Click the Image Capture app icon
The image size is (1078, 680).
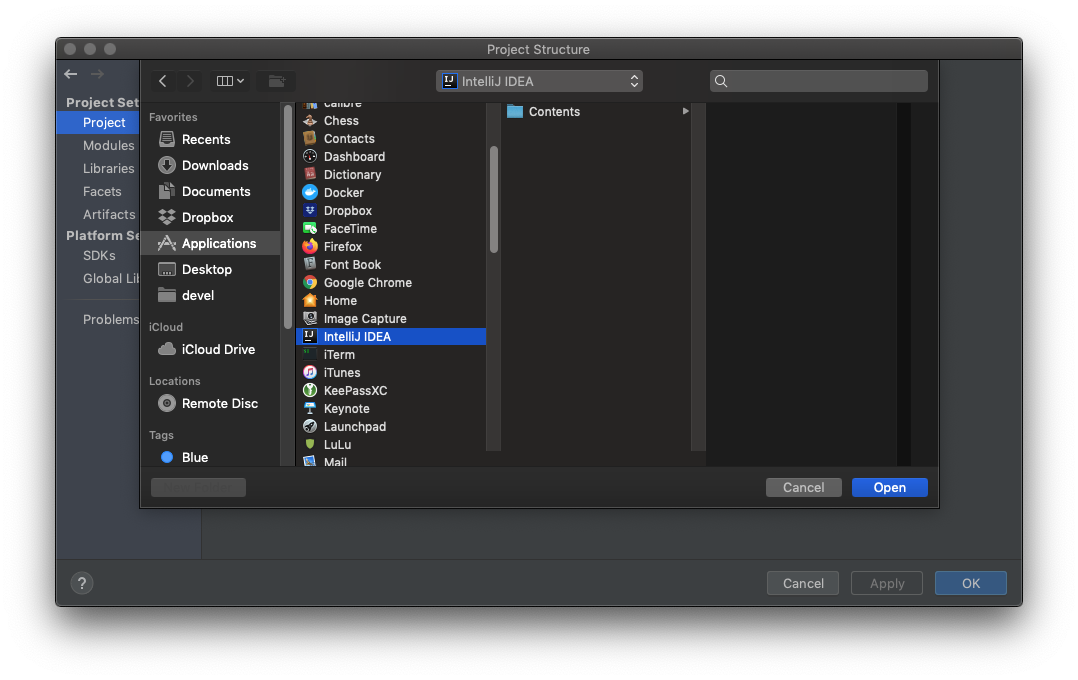[x=310, y=318]
